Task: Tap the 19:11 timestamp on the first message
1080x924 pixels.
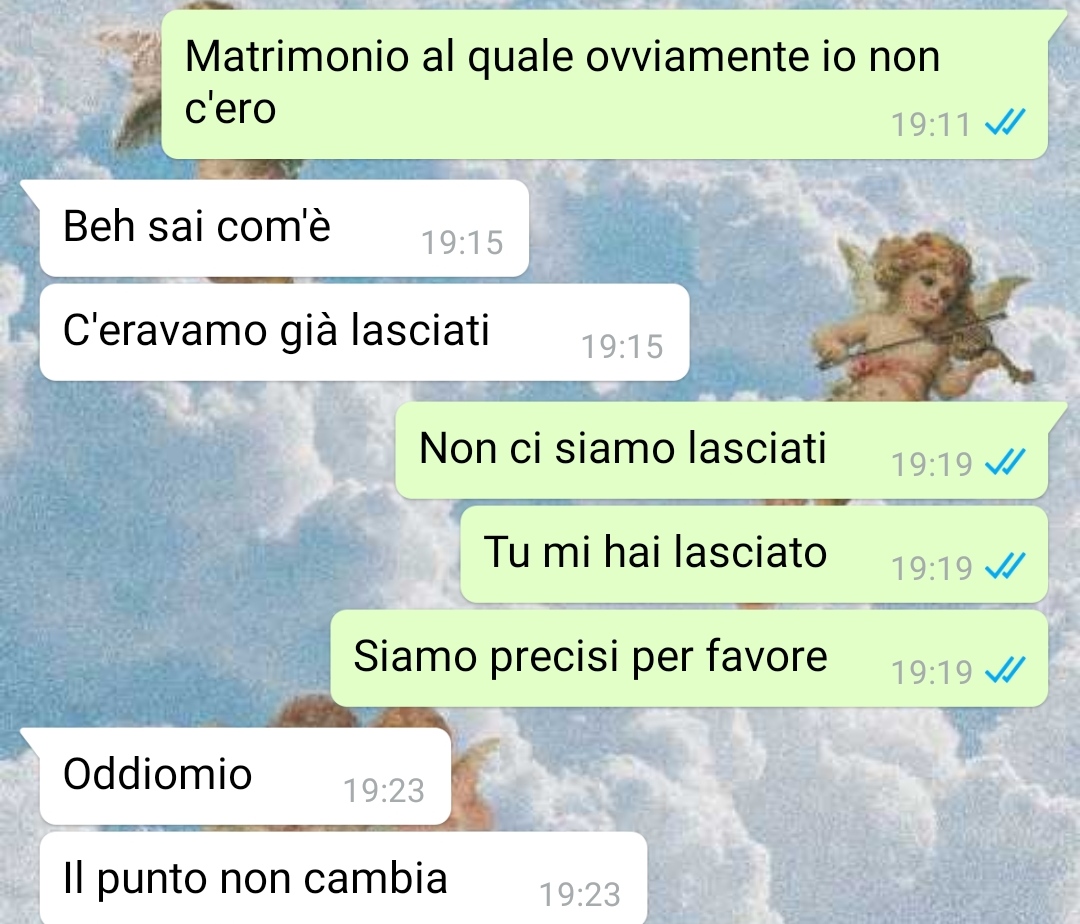Action: (x=931, y=125)
